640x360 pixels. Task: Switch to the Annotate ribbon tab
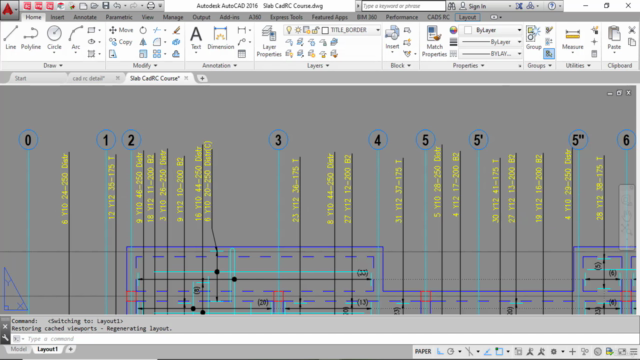85,17
